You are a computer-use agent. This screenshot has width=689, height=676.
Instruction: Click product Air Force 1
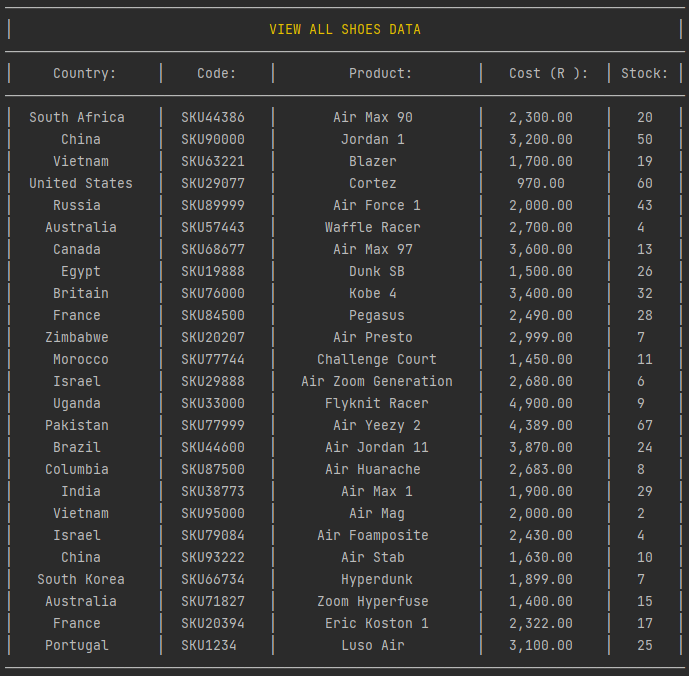[x=377, y=205]
